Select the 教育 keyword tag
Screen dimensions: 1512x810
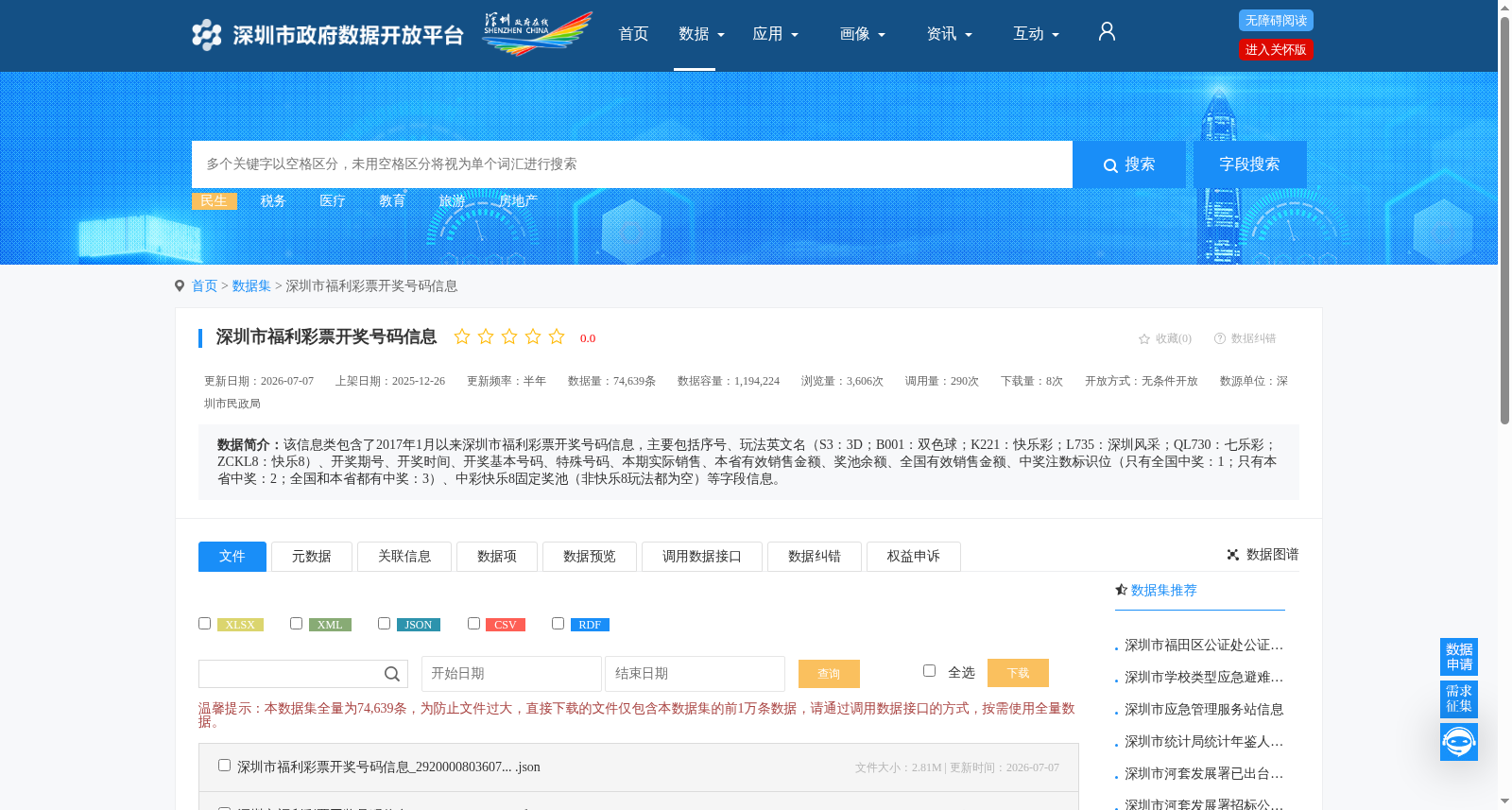coord(392,201)
